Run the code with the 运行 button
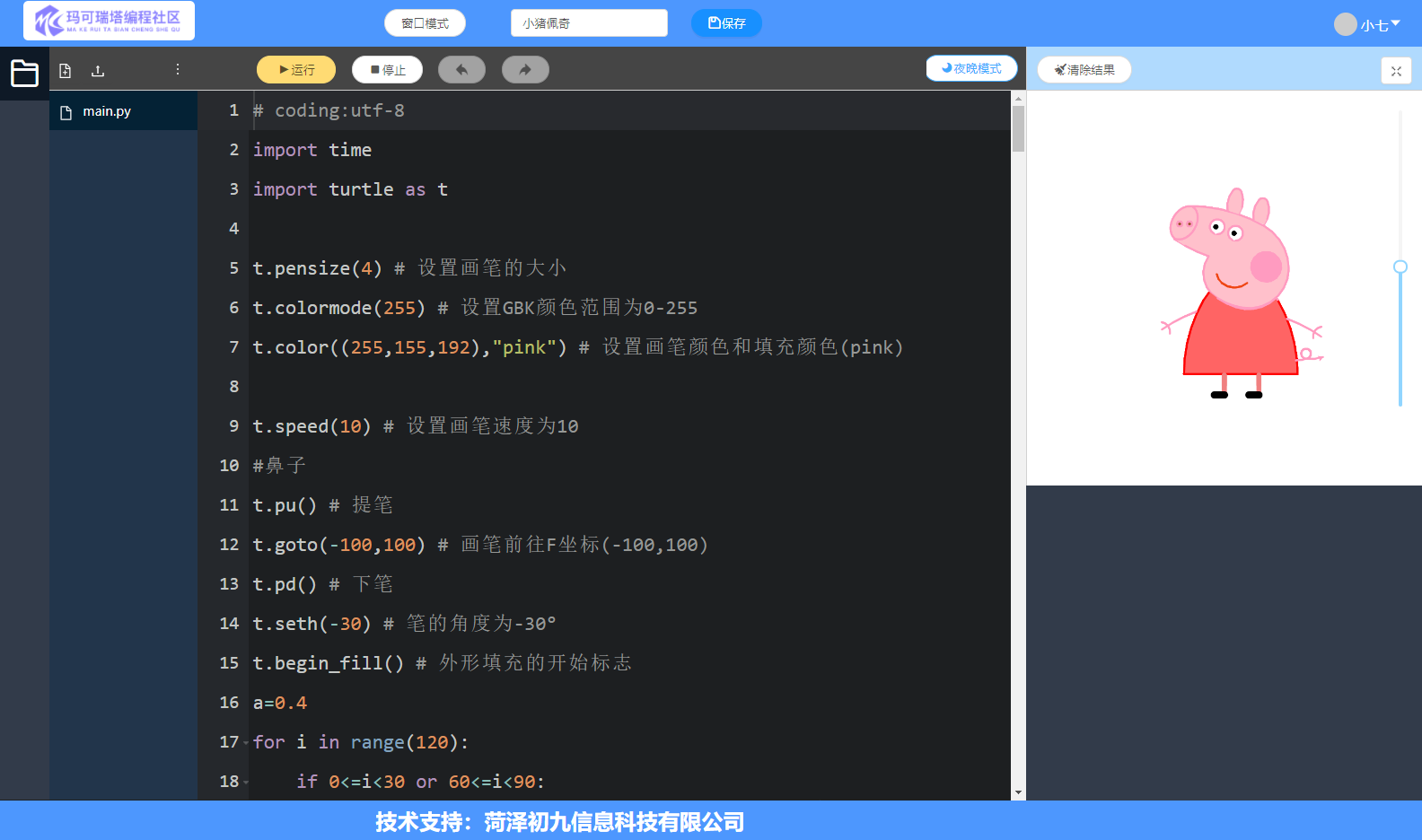This screenshot has height=840, width=1422. (296, 69)
